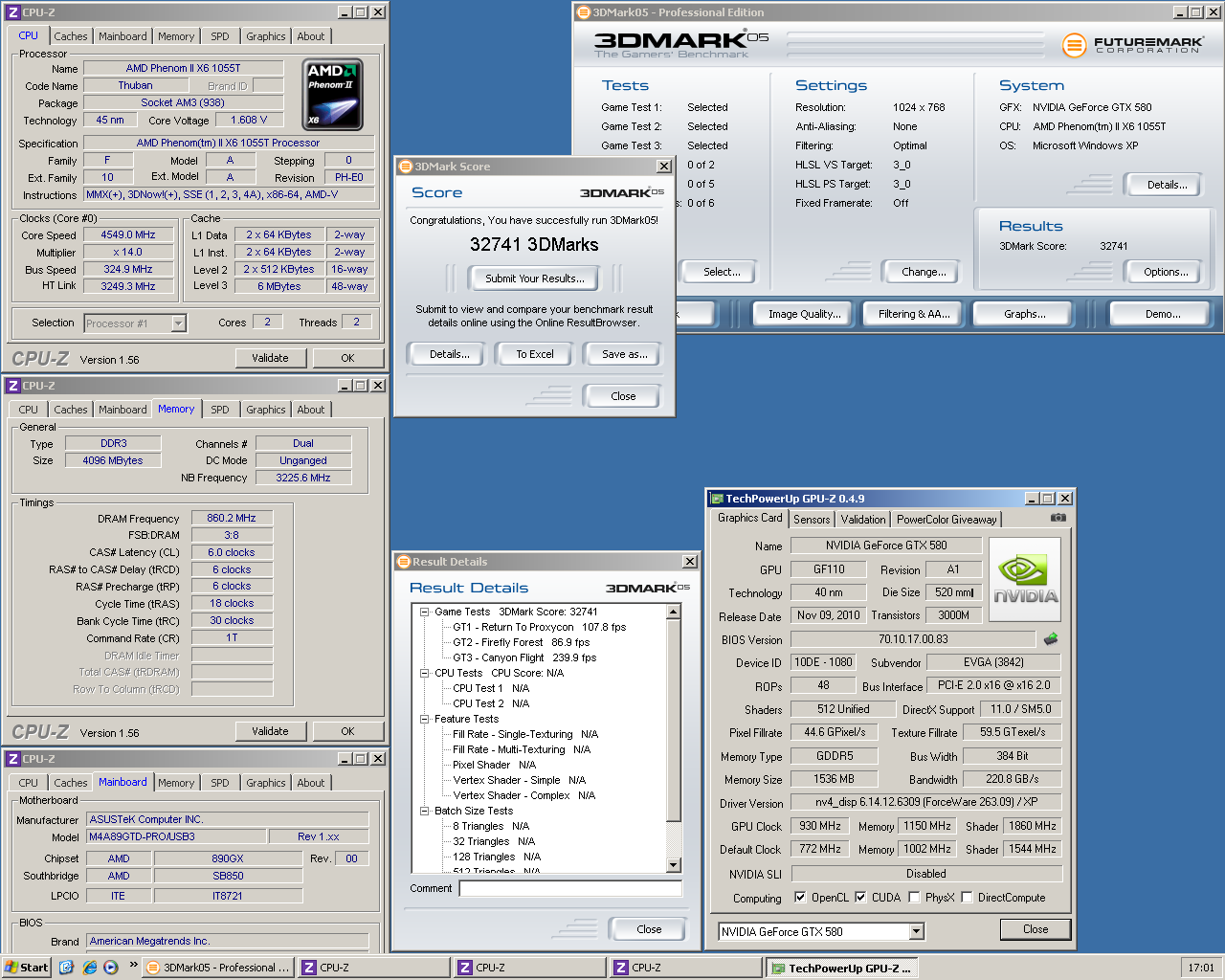The image size is (1225, 980).
Task: Toggle the OpenCL checkbox in GPU-Z
Action: [800, 898]
